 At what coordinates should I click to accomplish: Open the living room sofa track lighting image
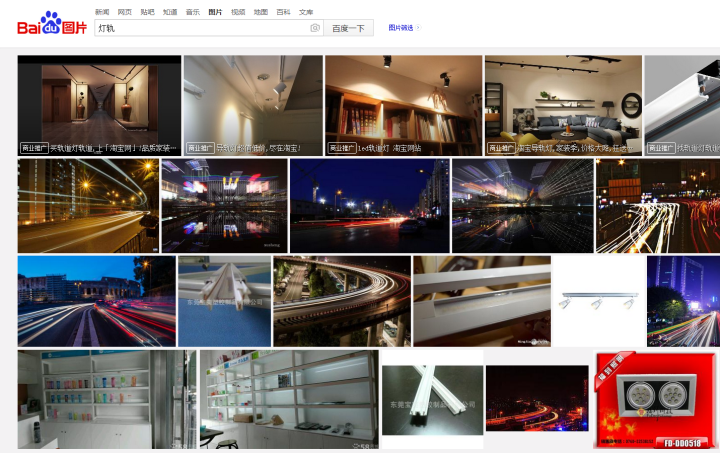tap(562, 100)
